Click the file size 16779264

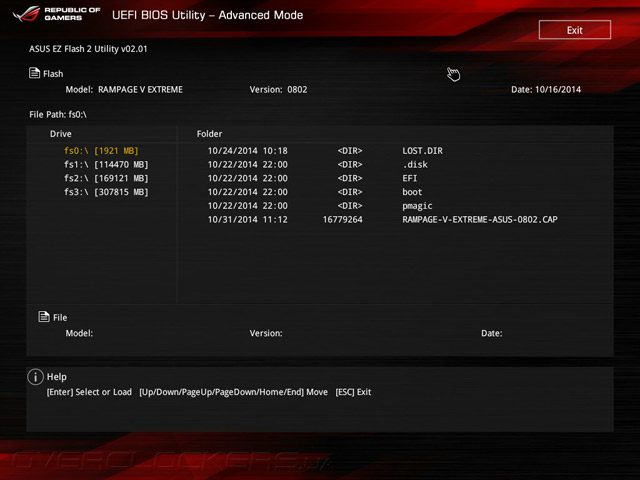pyautogui.click(x=342, y=220)
